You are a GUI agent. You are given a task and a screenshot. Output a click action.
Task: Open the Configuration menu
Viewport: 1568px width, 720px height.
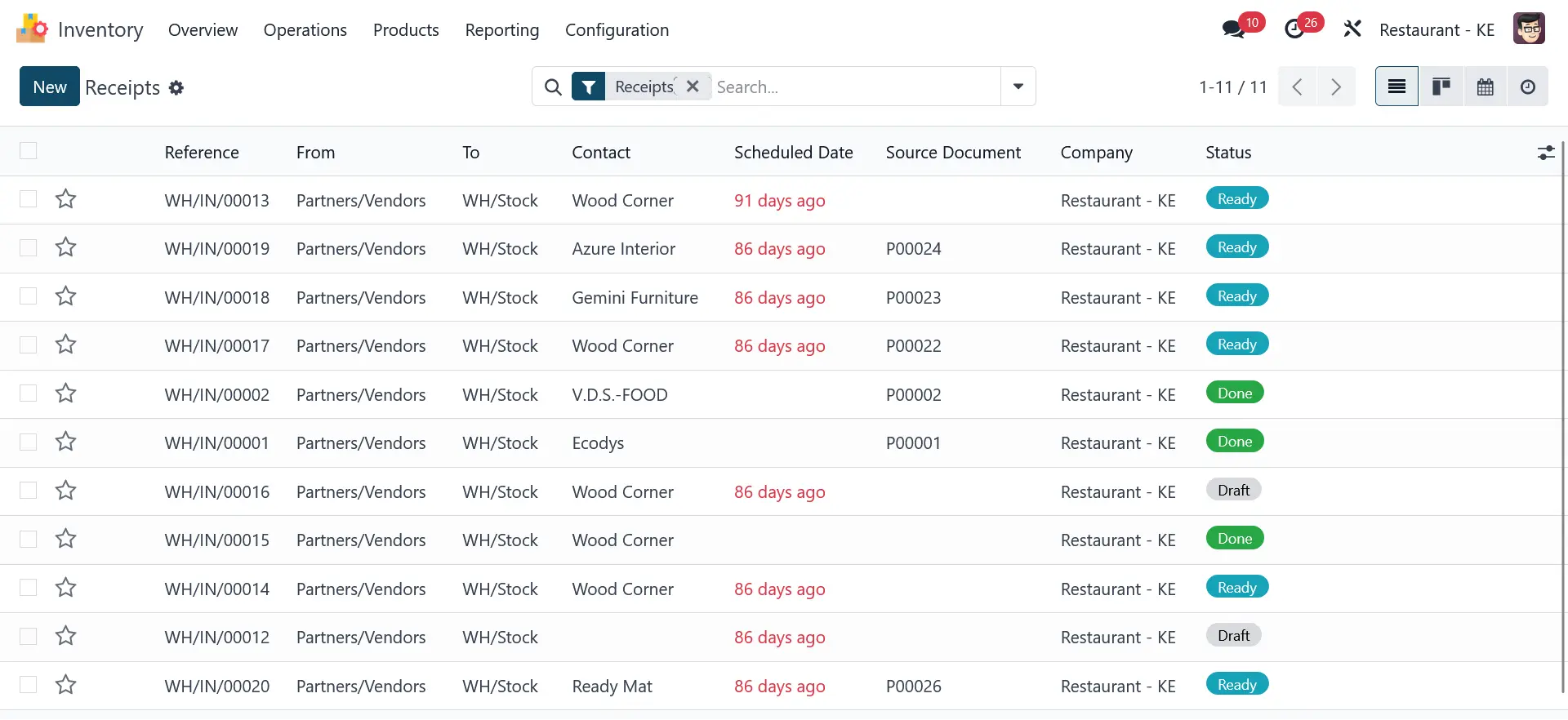click(617, 30)
